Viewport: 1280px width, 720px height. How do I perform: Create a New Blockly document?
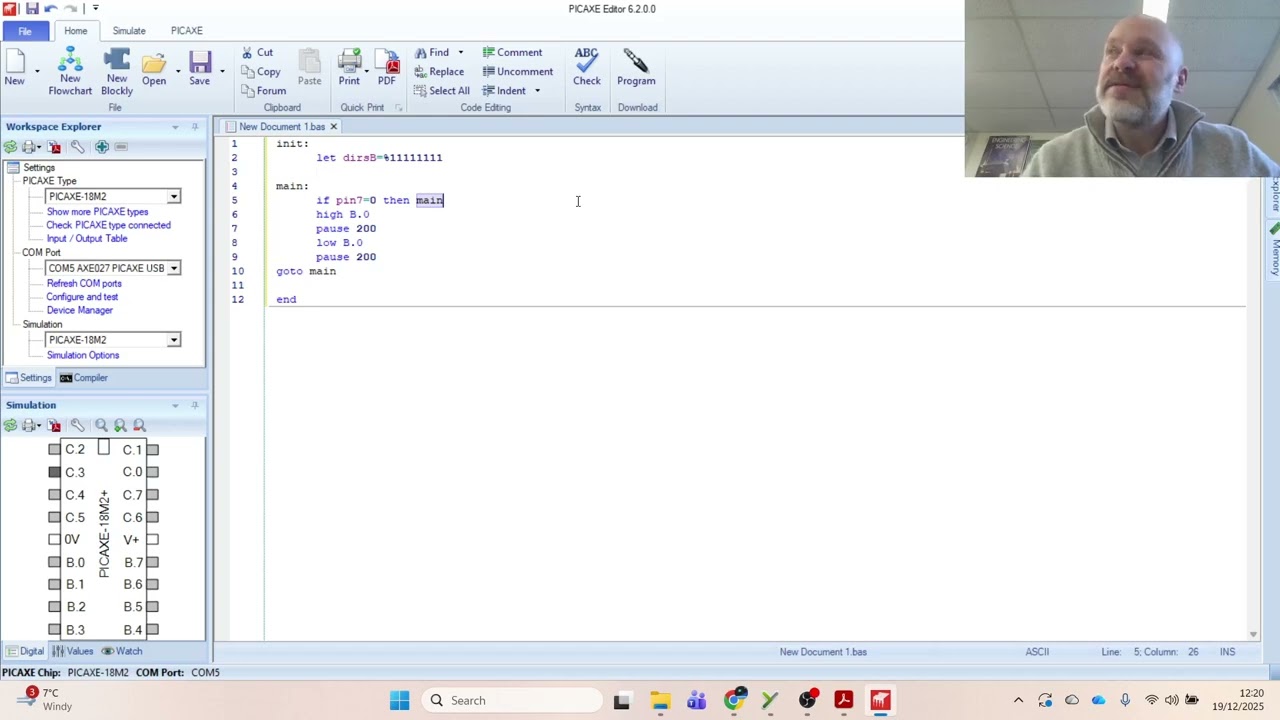pyautogui.click(x=116, y=73)
